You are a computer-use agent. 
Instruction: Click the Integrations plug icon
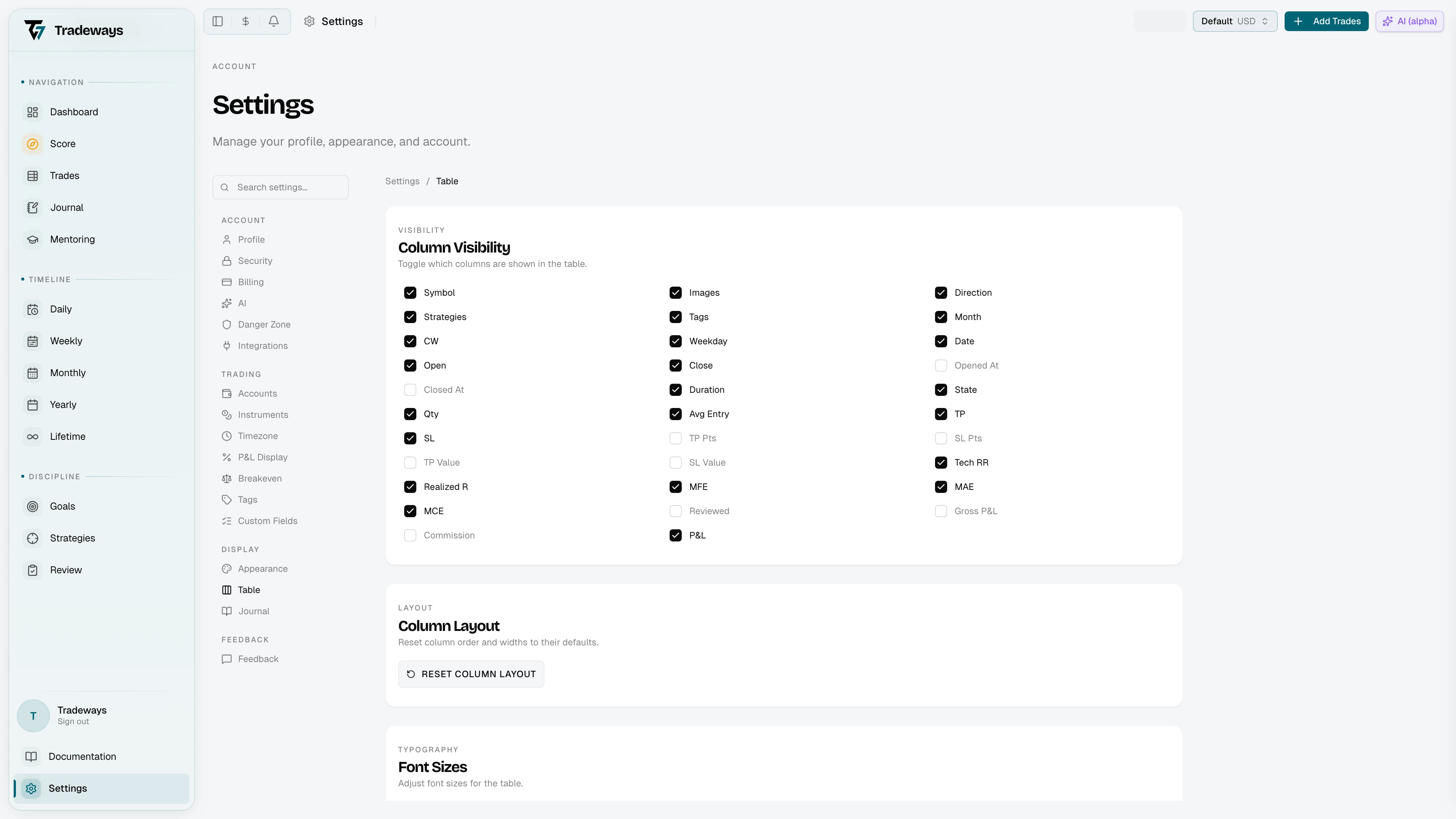(227, 346)
